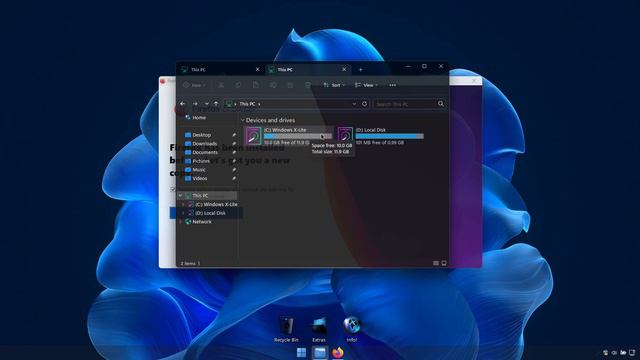The height and width of the screenshot is (360, 640).
Task: Click the (C:) drive space usage bar
Action: point(298,136)
